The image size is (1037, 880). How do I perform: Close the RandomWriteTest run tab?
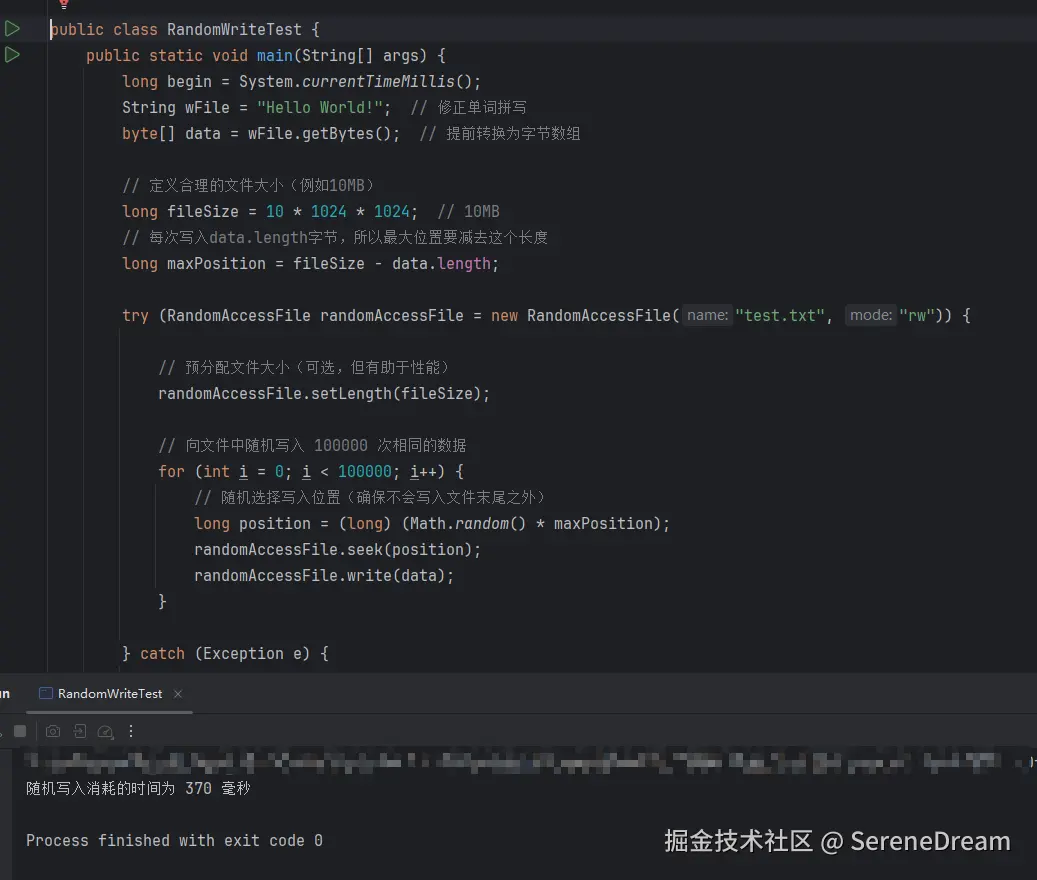[x=178, y=694]
